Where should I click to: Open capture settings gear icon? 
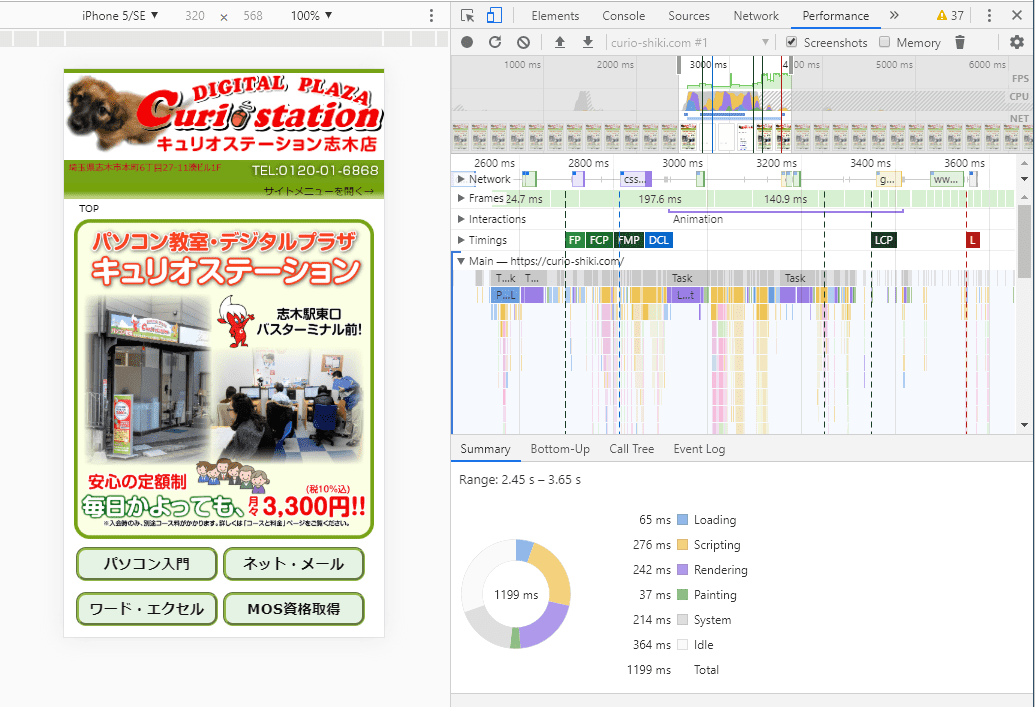click(x=1017, y=42)
